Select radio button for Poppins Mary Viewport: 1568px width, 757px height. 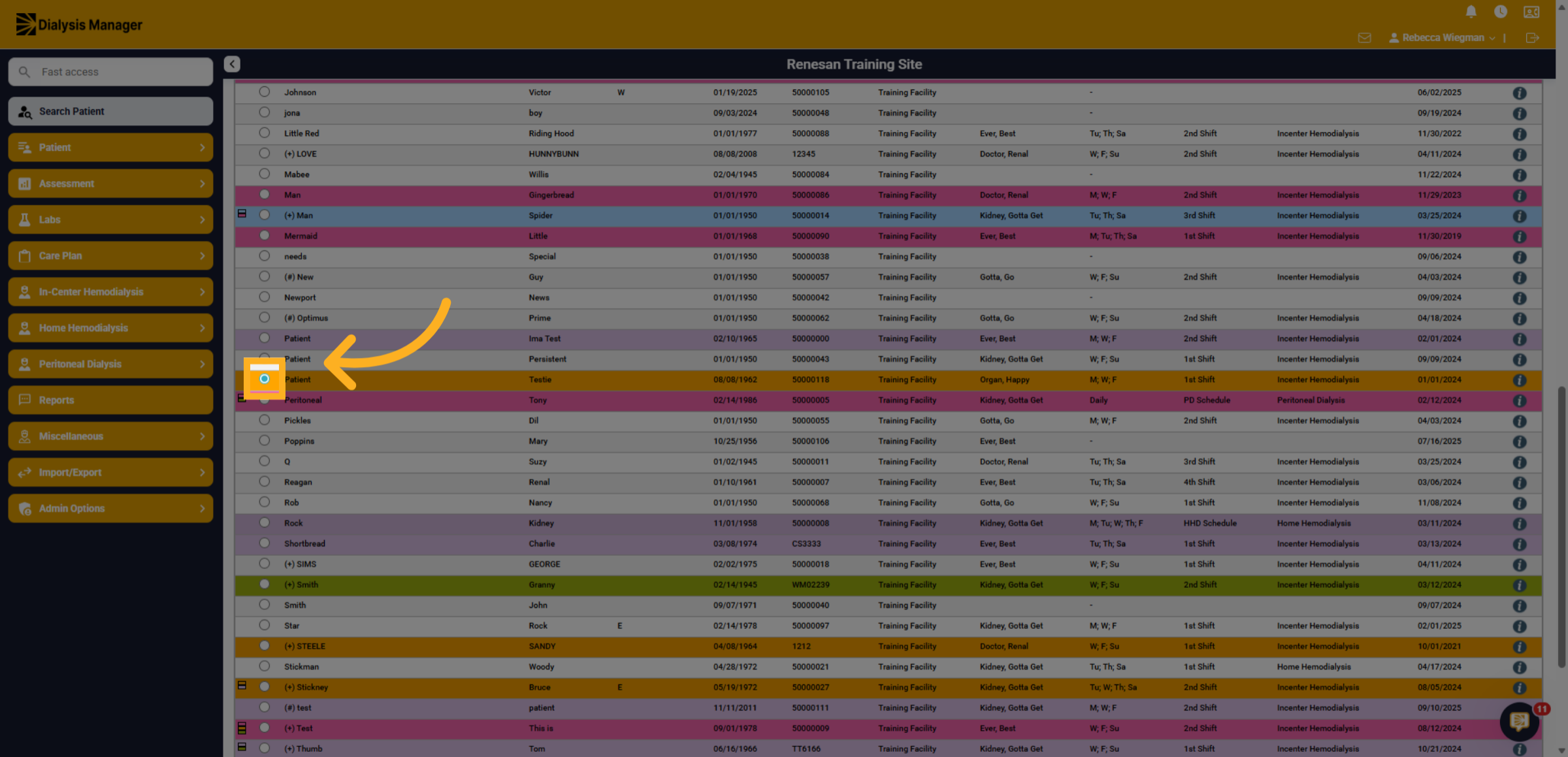click(264, 441)
